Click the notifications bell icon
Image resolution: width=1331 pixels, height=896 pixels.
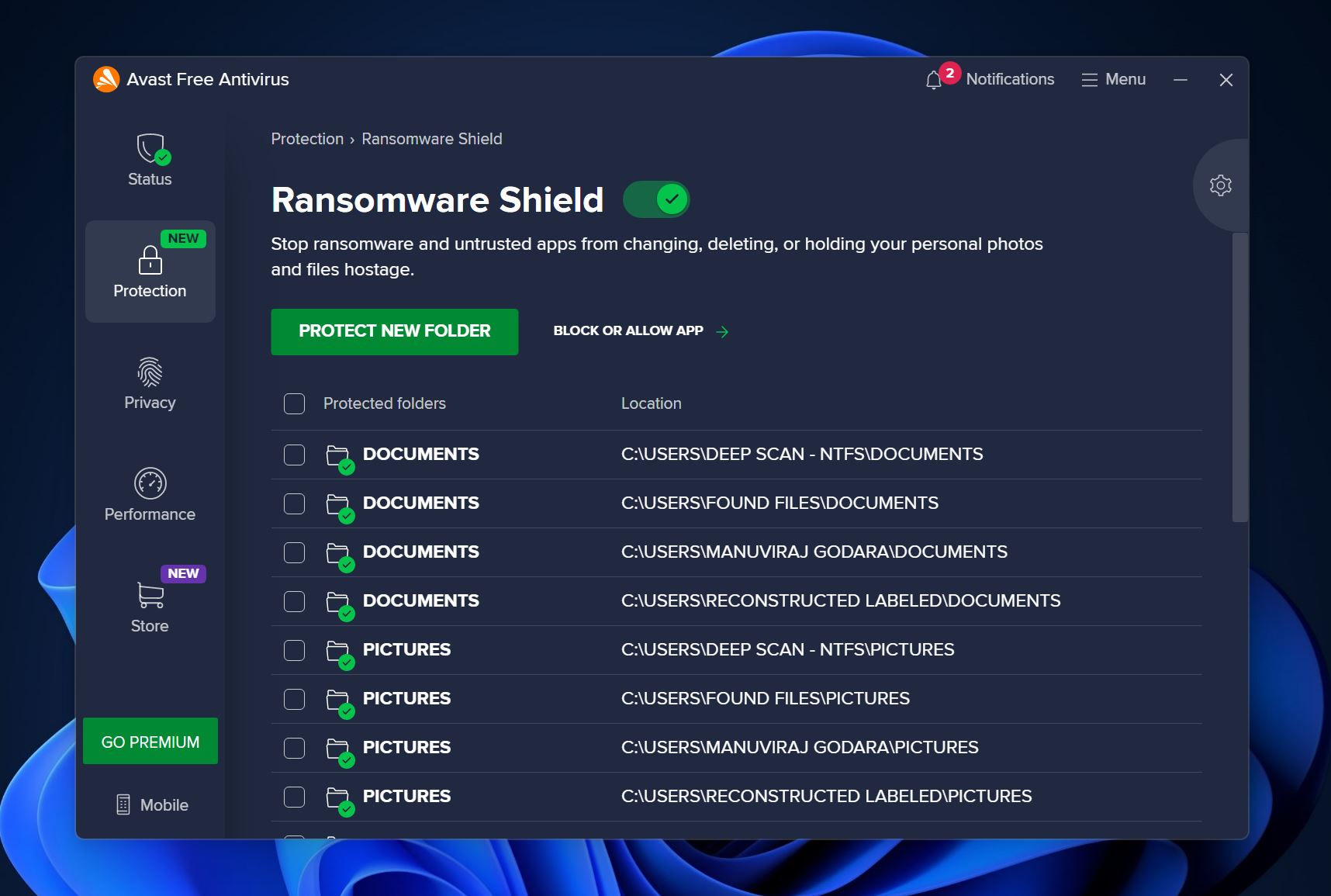[934, 80]
